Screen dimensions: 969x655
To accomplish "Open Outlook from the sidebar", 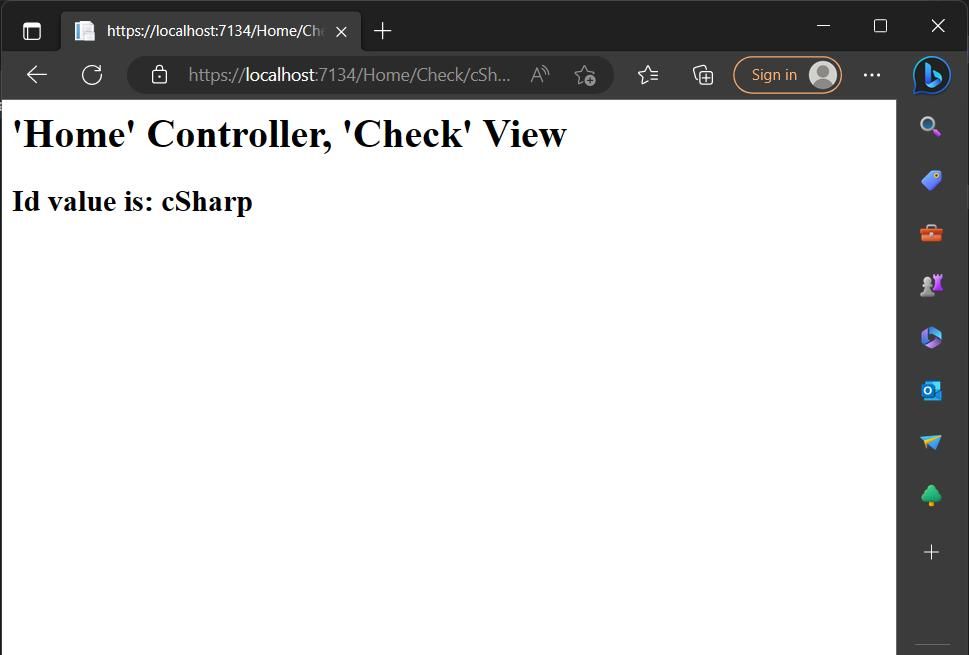I will [931, 390].
